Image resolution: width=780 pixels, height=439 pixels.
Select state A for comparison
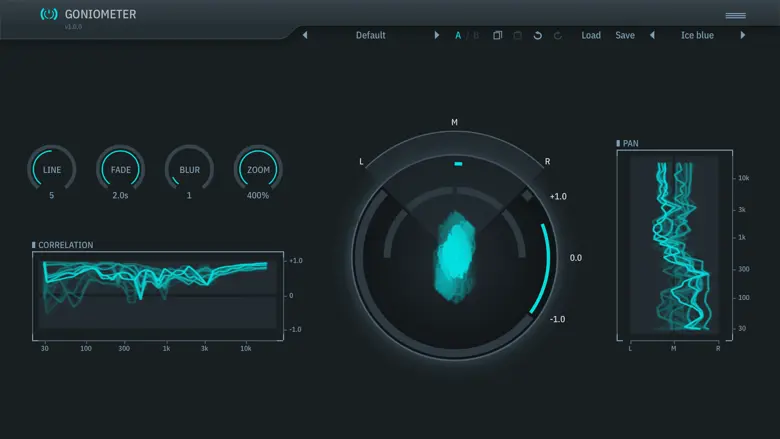point(458,35)
